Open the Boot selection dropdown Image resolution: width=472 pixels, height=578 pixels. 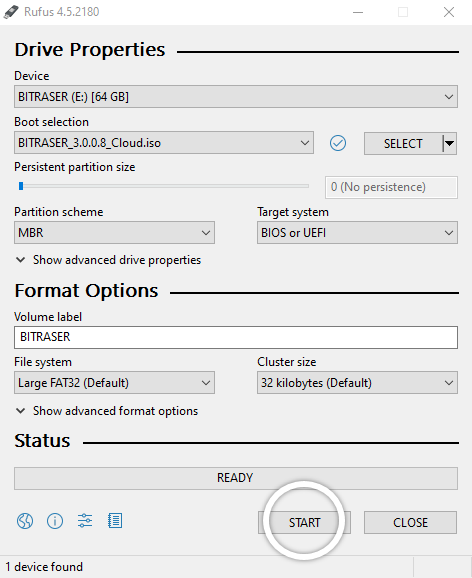164,143
